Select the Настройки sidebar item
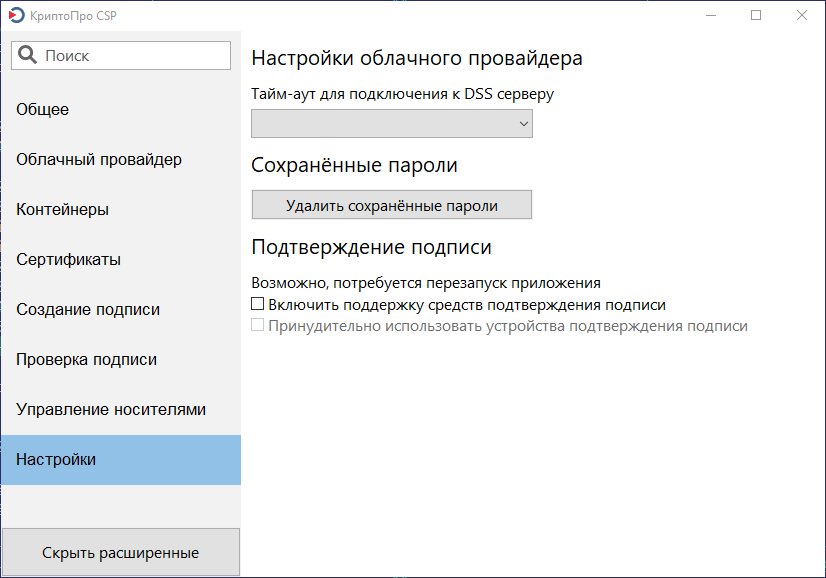The height and width of the screenshot is (578, 826). (121, 459)
